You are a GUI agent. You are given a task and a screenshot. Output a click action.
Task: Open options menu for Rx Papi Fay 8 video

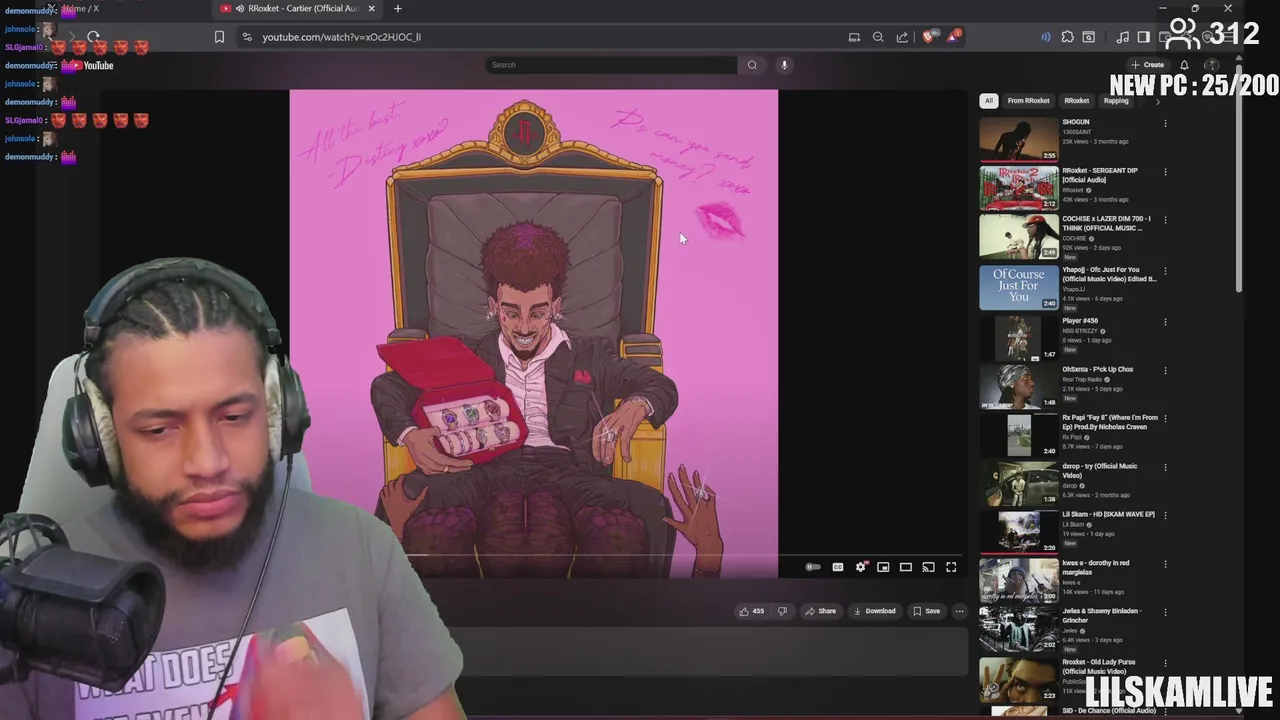click(x=1165, y=419)
